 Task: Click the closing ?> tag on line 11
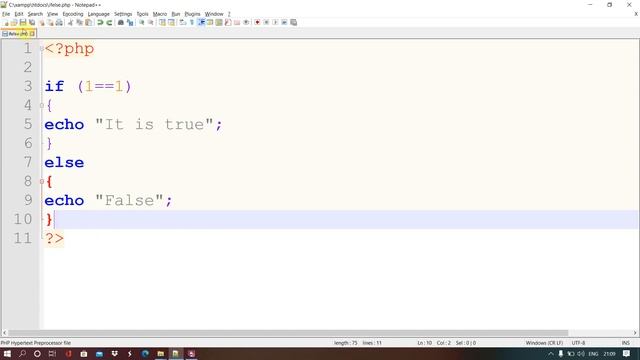(x=54, y=238)
